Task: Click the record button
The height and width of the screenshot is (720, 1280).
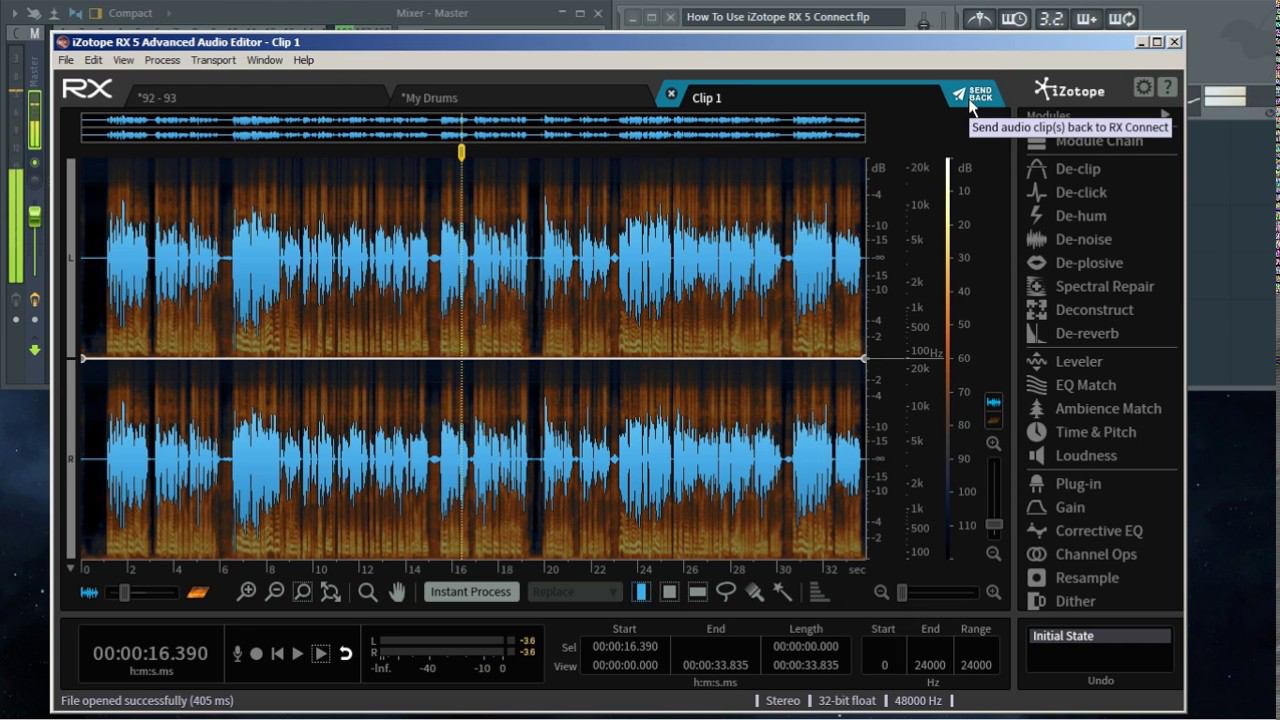Action: (x=256, y=653)
